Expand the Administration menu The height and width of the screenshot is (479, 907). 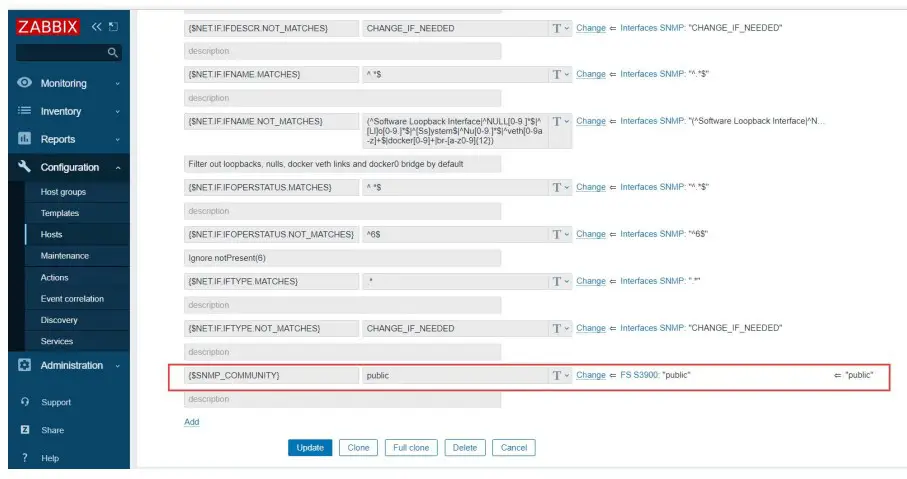[69, 366]
